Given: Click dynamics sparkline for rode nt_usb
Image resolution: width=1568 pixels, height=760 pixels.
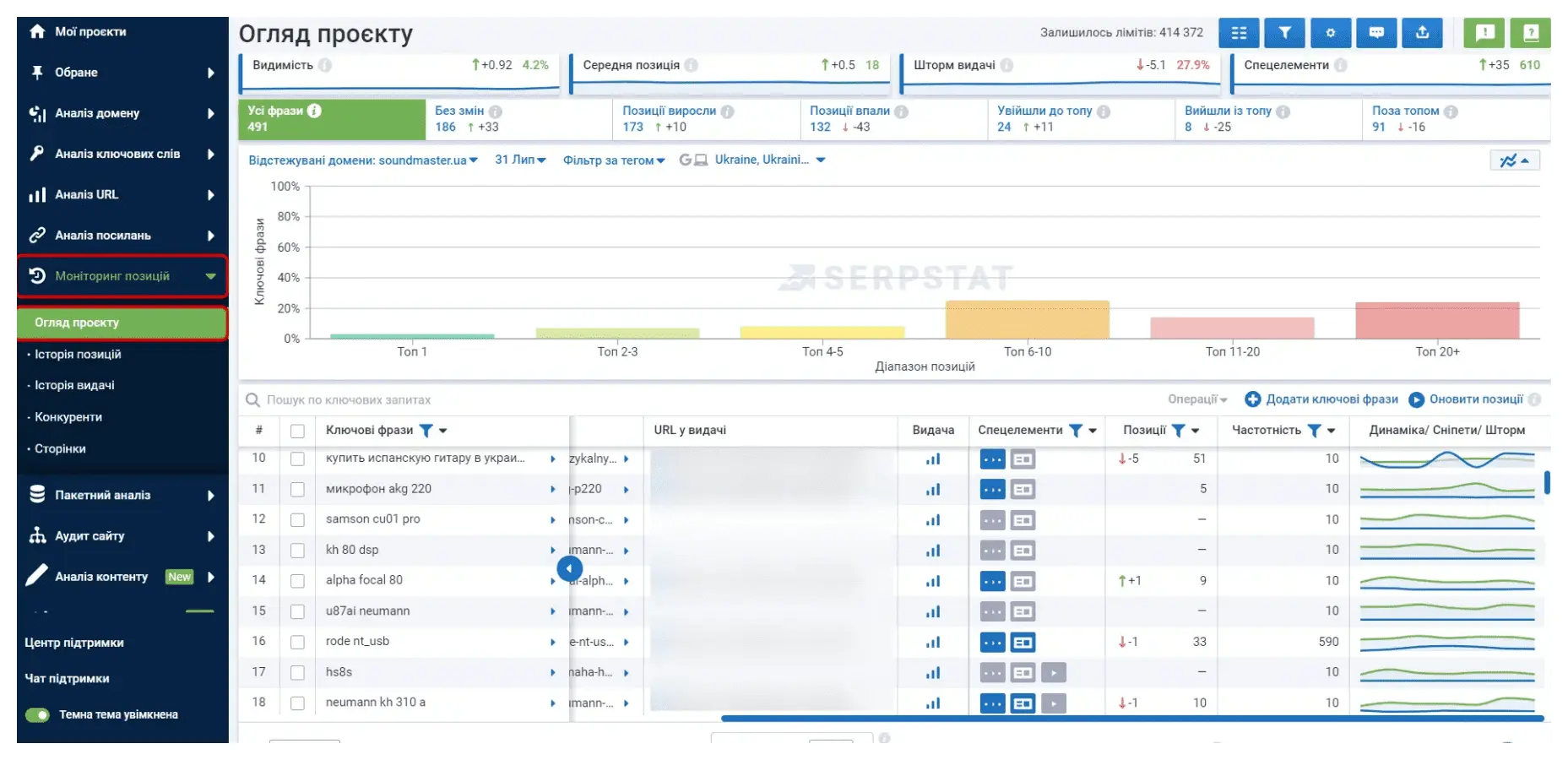Looking at the screenshot, I should (1447, 642).
